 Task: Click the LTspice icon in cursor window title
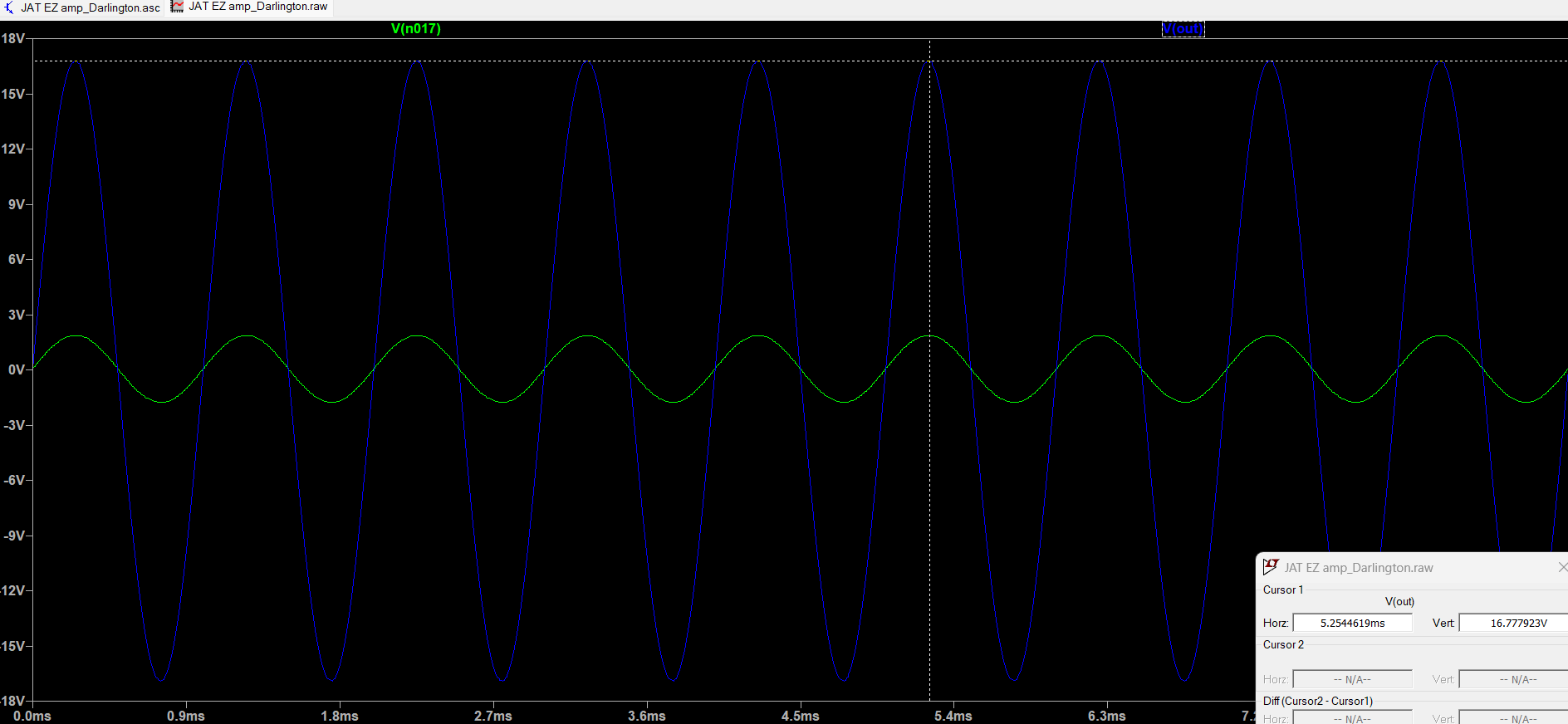pyautogui.click(x=1271, y=567)
